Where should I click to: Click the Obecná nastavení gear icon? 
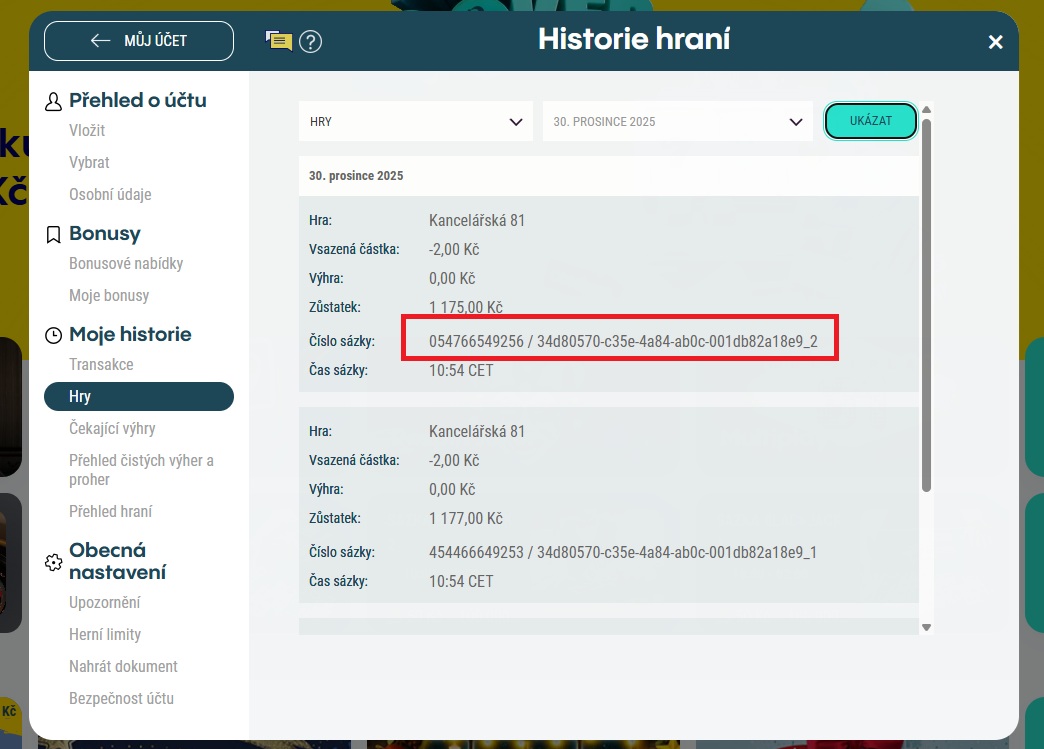[54, 562]
